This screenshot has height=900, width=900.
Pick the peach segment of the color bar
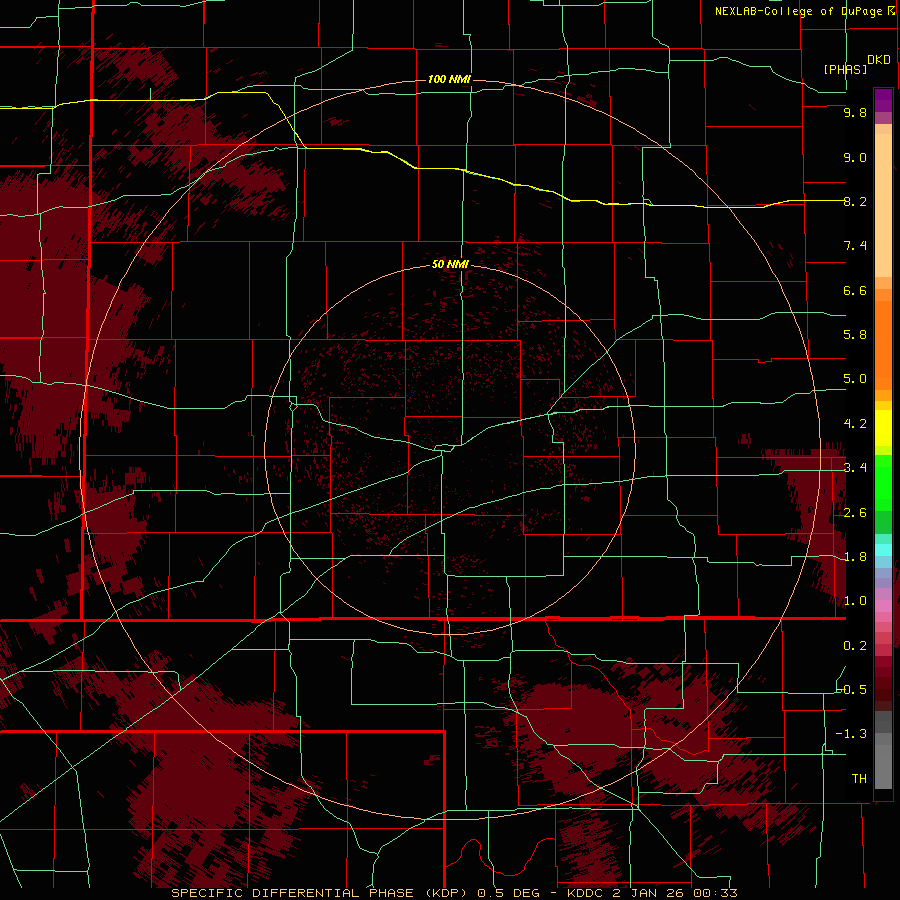click(x=883, y=205)
